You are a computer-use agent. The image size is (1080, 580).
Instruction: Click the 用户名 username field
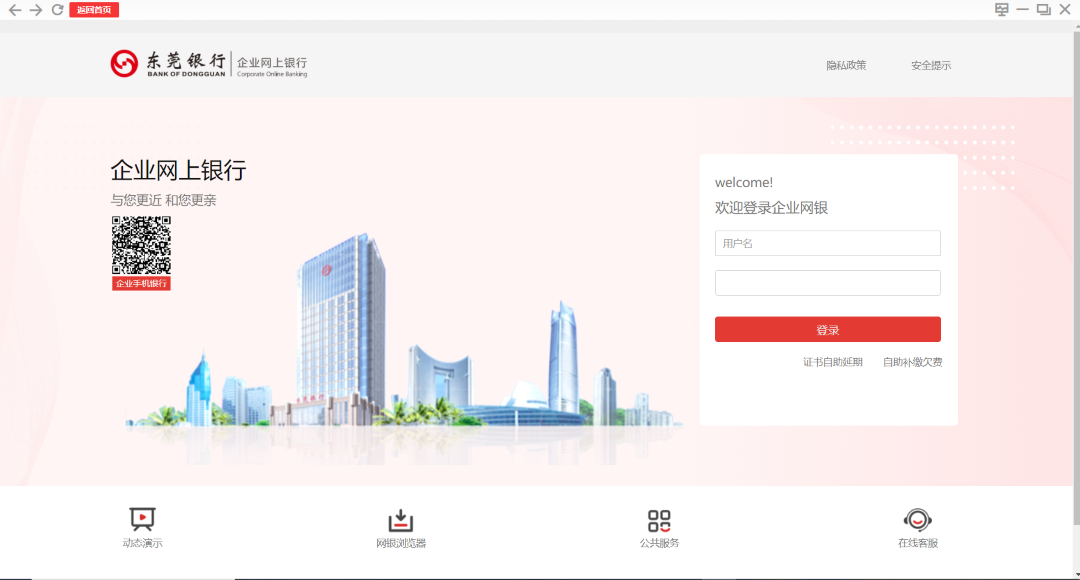[x=827, y=243]
